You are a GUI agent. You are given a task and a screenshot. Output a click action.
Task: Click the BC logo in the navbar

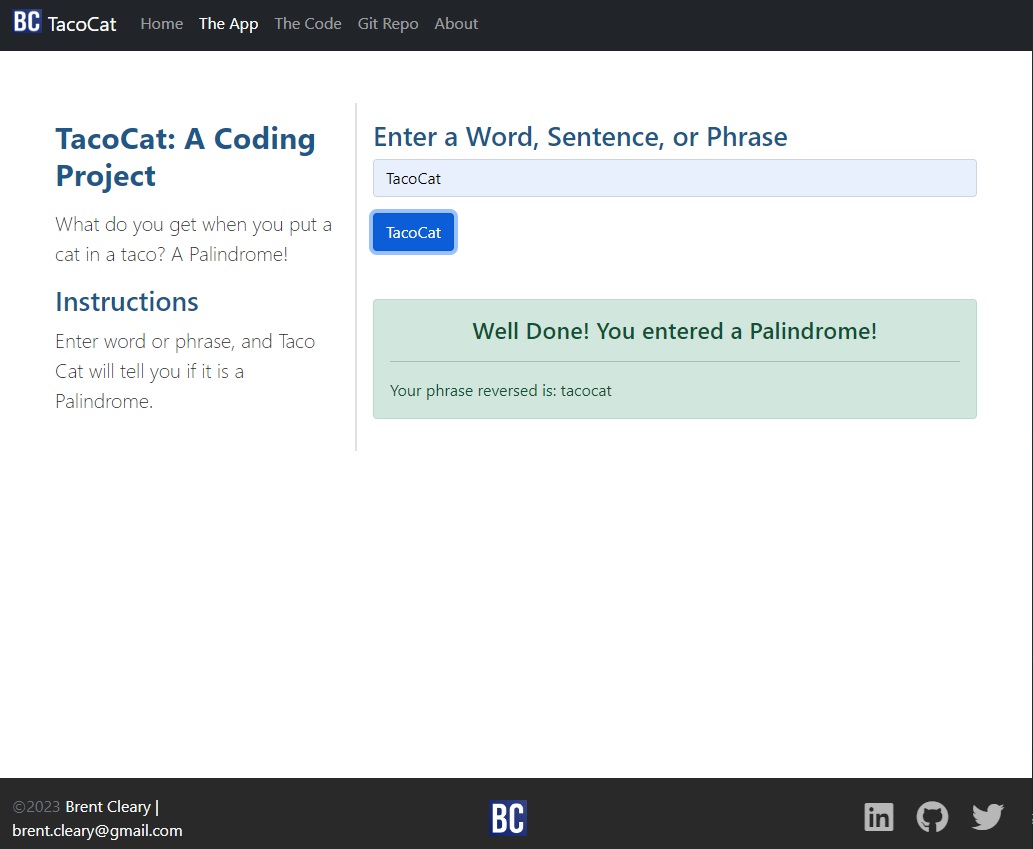(x=27, y=22)
